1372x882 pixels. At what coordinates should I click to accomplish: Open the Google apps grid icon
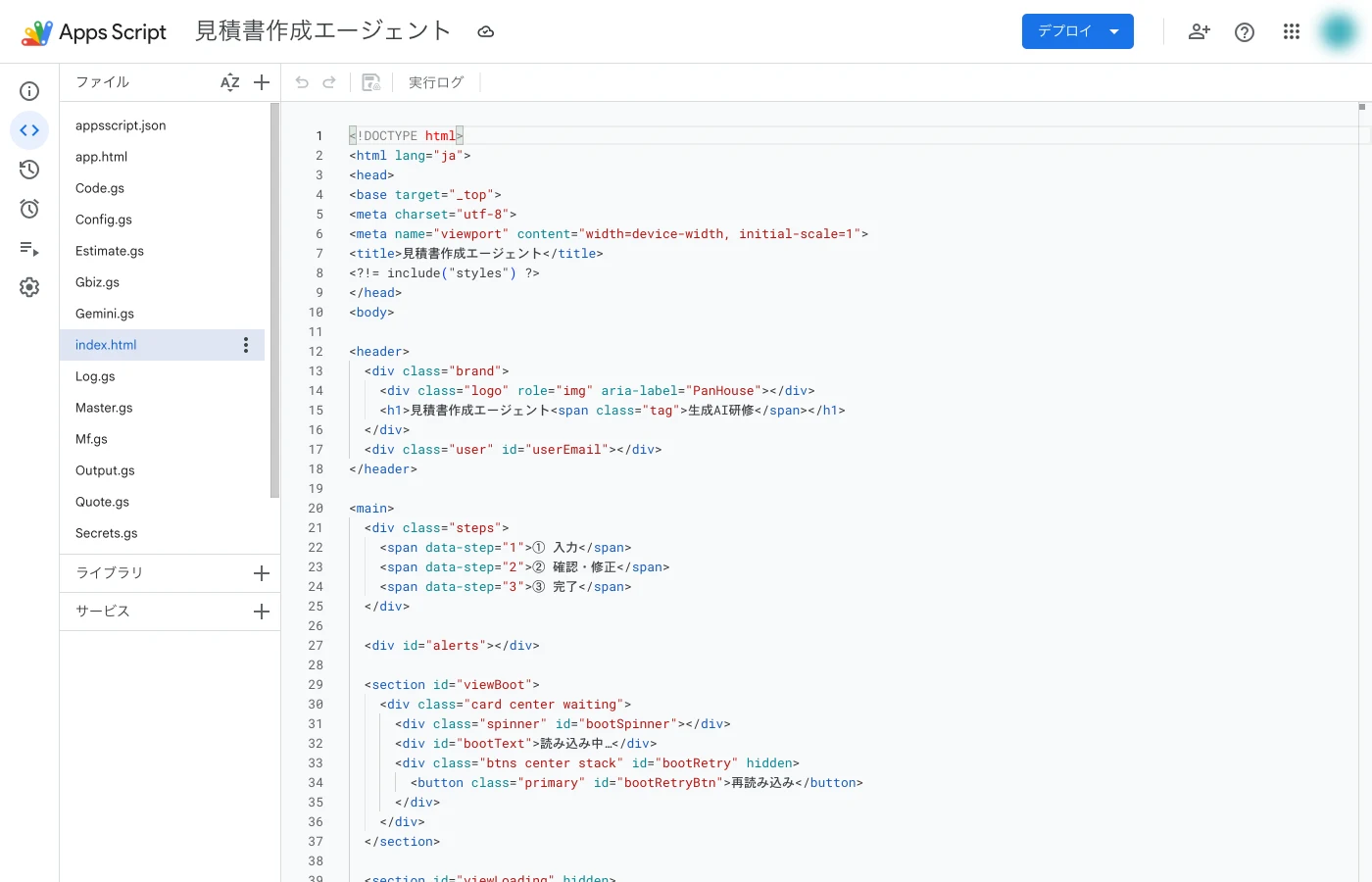coord(1292,31)
